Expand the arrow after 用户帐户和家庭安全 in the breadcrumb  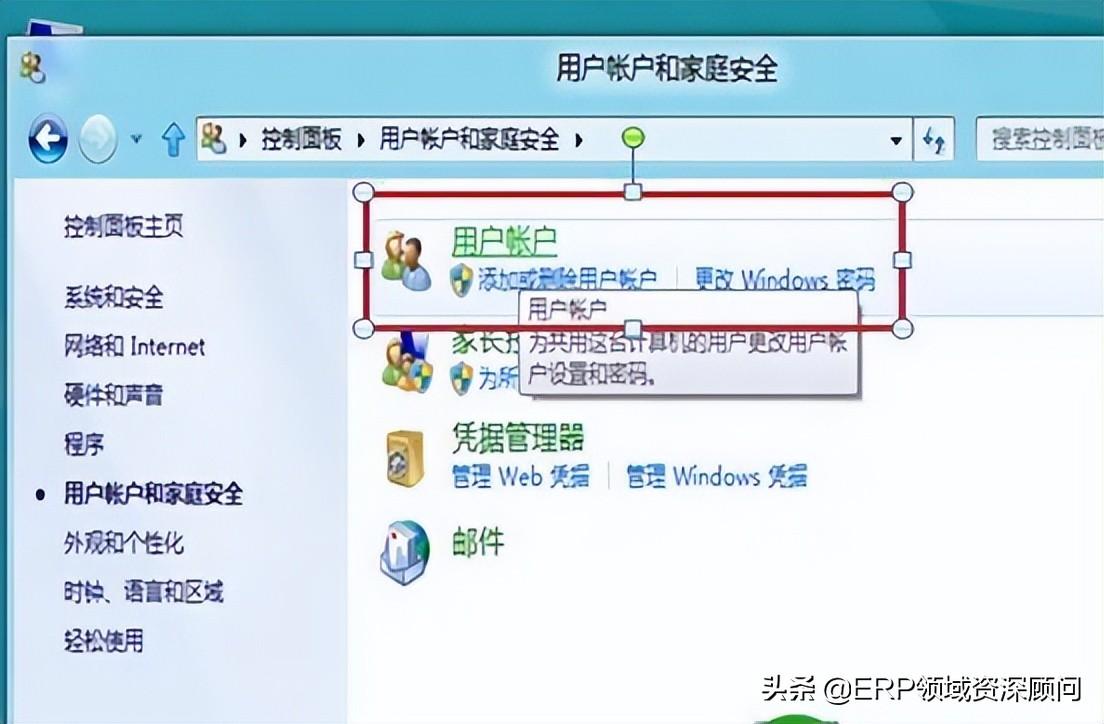579,139
